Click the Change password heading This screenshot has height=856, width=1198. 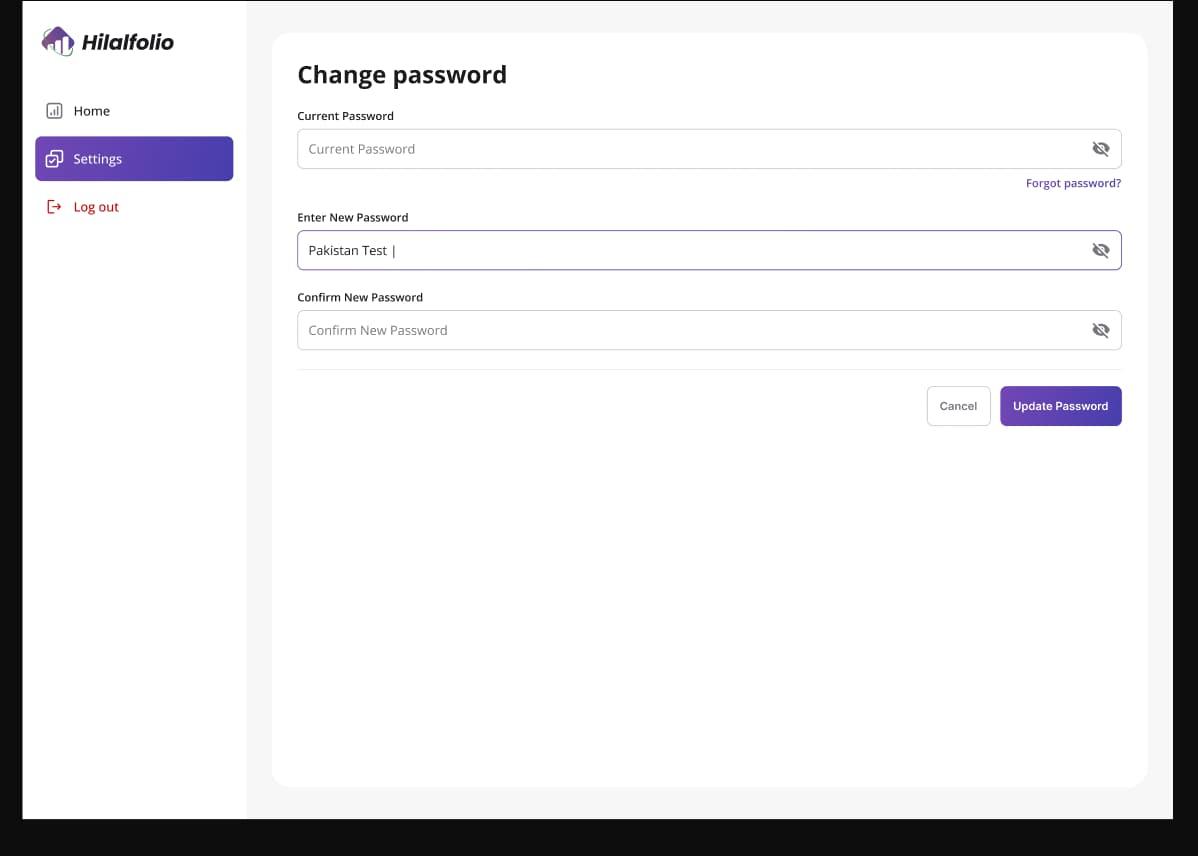(402, 75)
